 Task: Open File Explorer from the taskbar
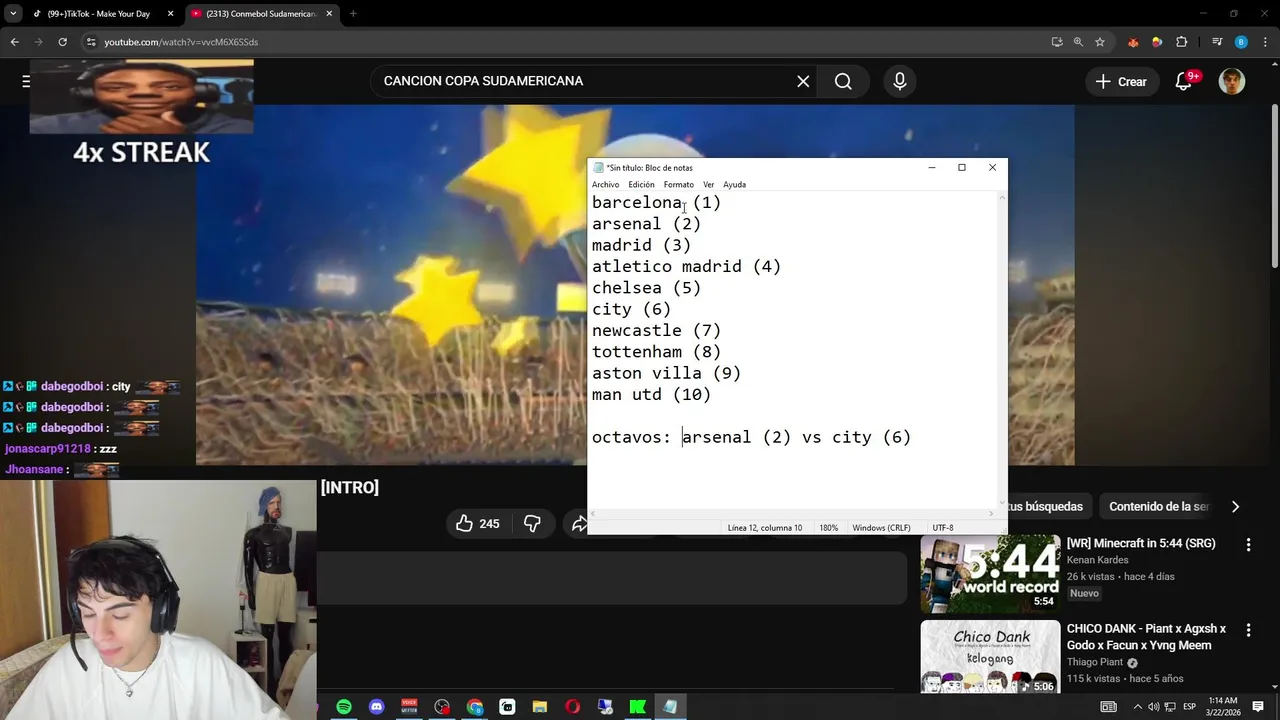point(540,707)
